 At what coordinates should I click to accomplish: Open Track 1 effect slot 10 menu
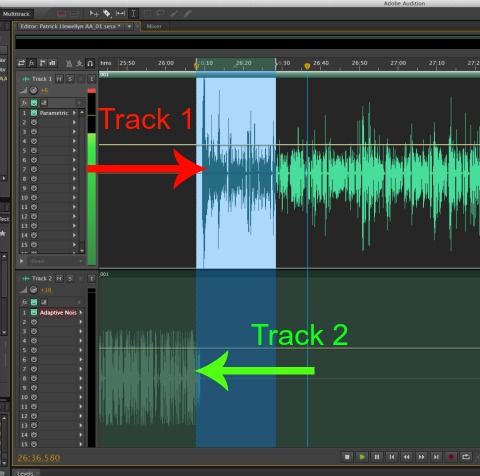(x=74, y=197)
